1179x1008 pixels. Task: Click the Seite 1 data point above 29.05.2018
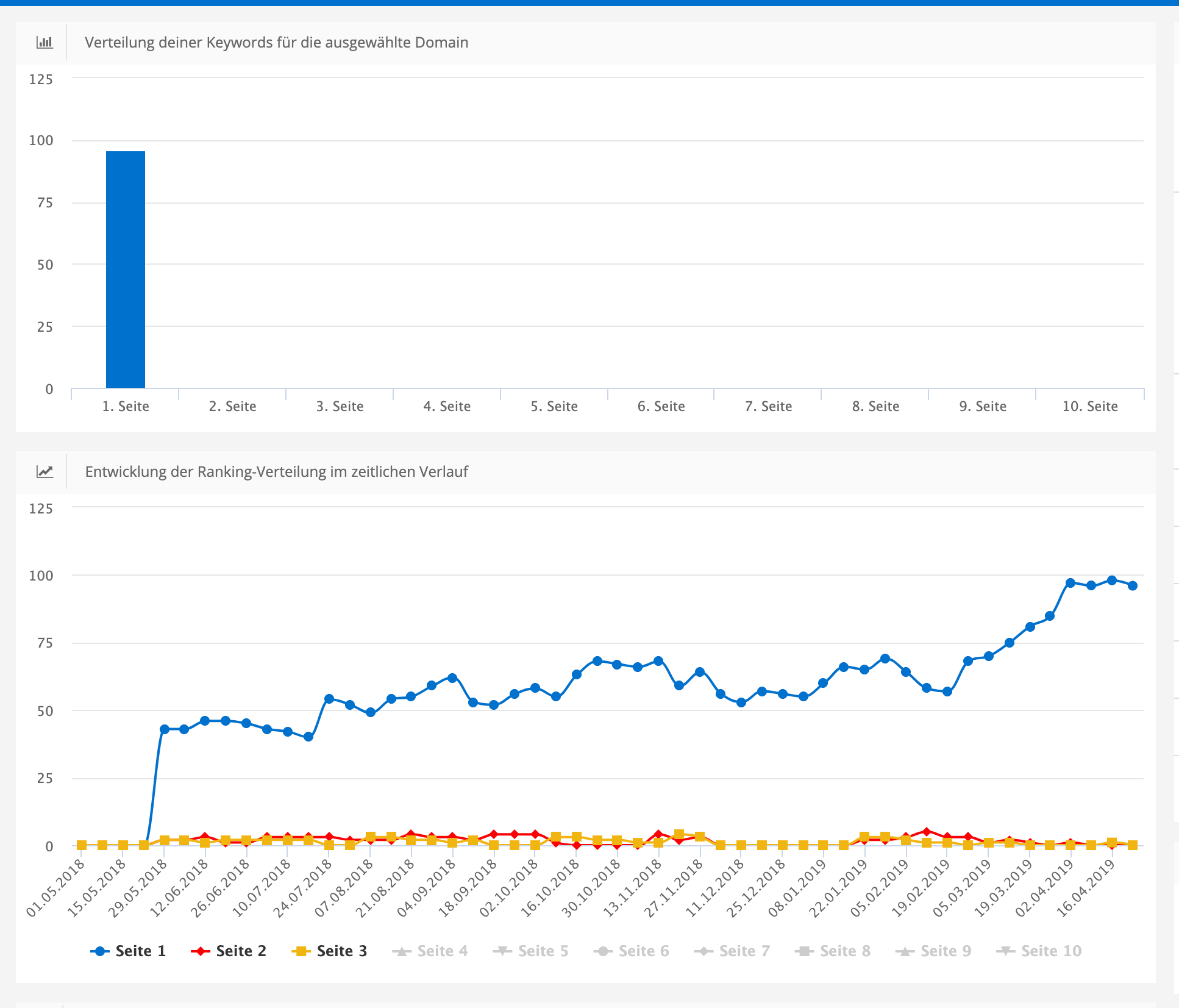[164, 729]
